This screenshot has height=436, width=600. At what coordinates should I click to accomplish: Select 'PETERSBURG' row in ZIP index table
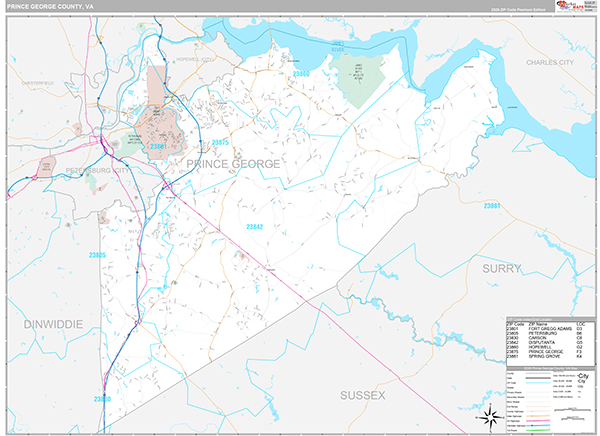(548, 333)
